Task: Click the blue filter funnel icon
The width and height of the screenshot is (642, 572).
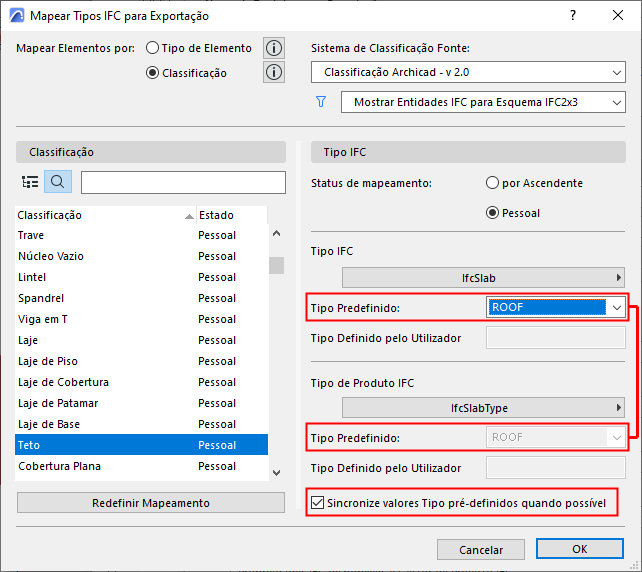Action: click(x=321, y=102)
